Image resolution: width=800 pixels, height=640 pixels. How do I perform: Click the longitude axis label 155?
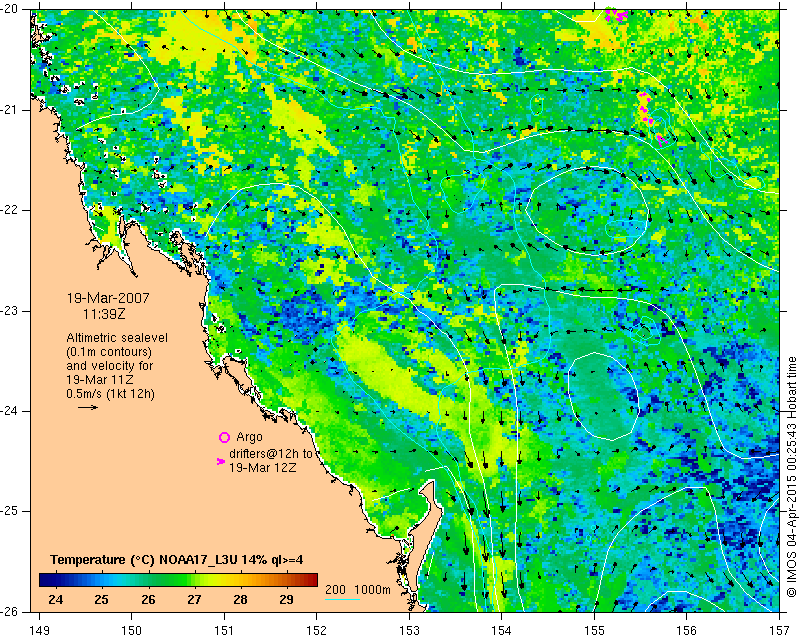(x=594, y=630)
